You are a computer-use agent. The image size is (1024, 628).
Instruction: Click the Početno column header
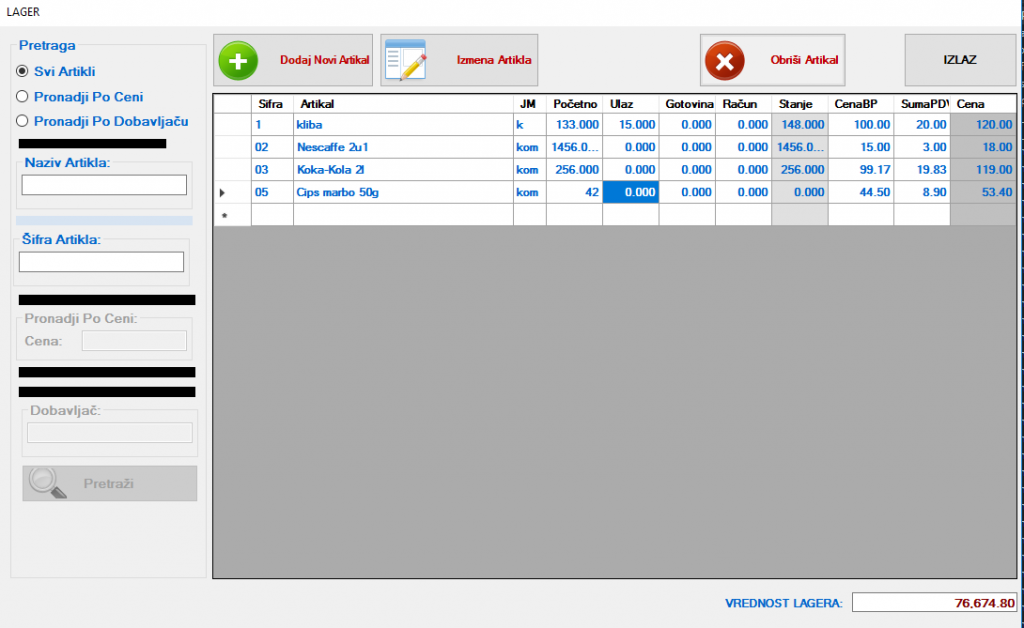click(574, 104)
